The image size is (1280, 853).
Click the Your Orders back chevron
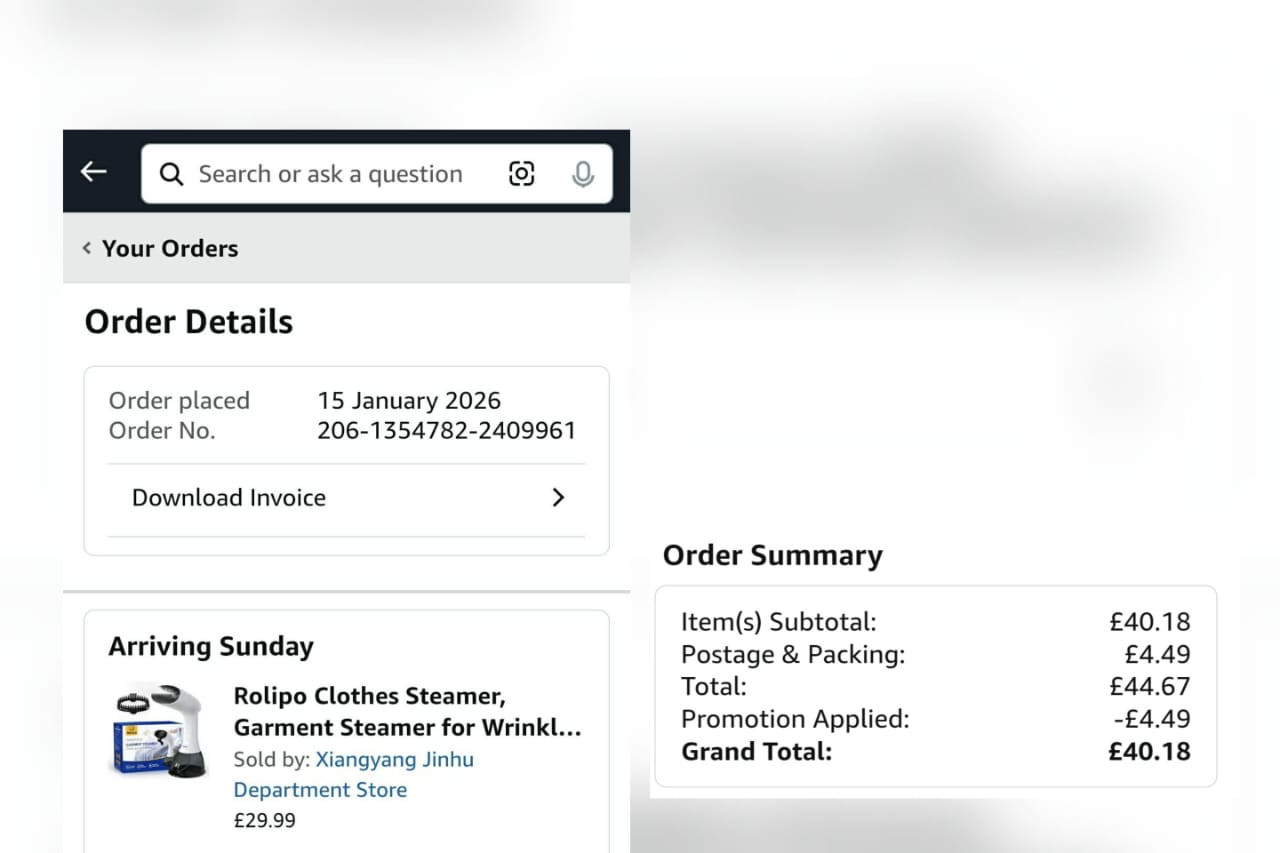point(87,248)
